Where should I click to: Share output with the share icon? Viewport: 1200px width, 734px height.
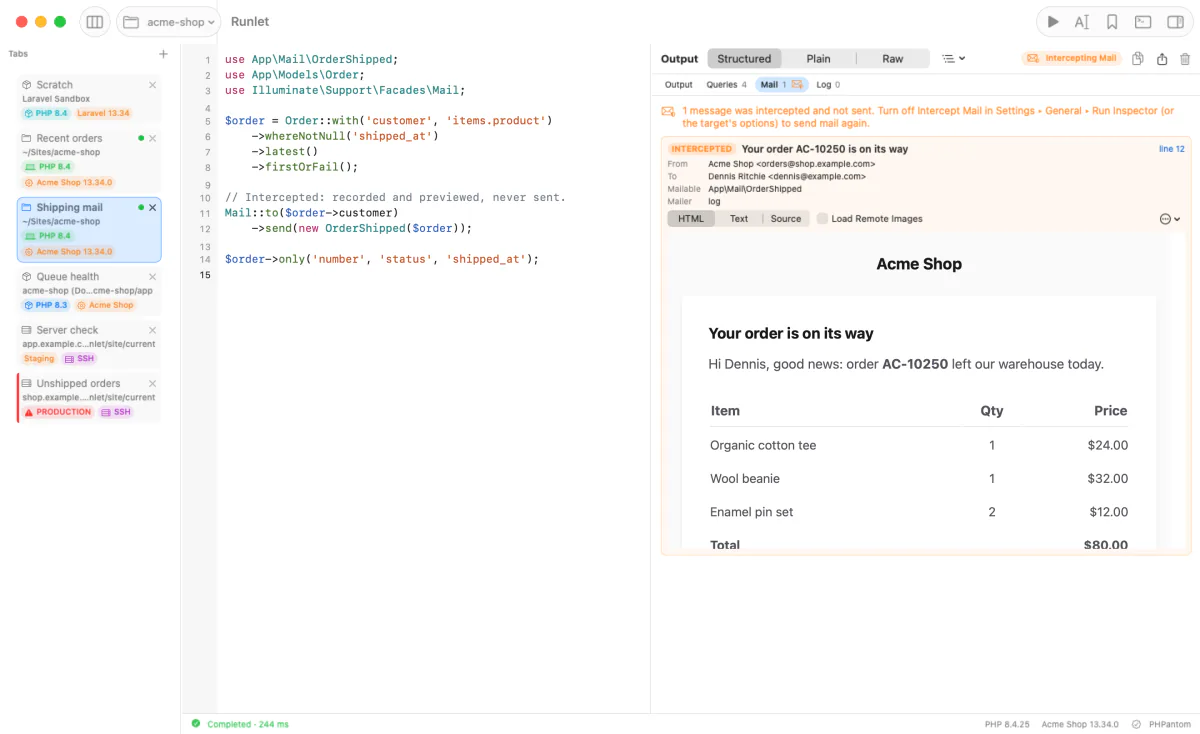coord(1162,59)
